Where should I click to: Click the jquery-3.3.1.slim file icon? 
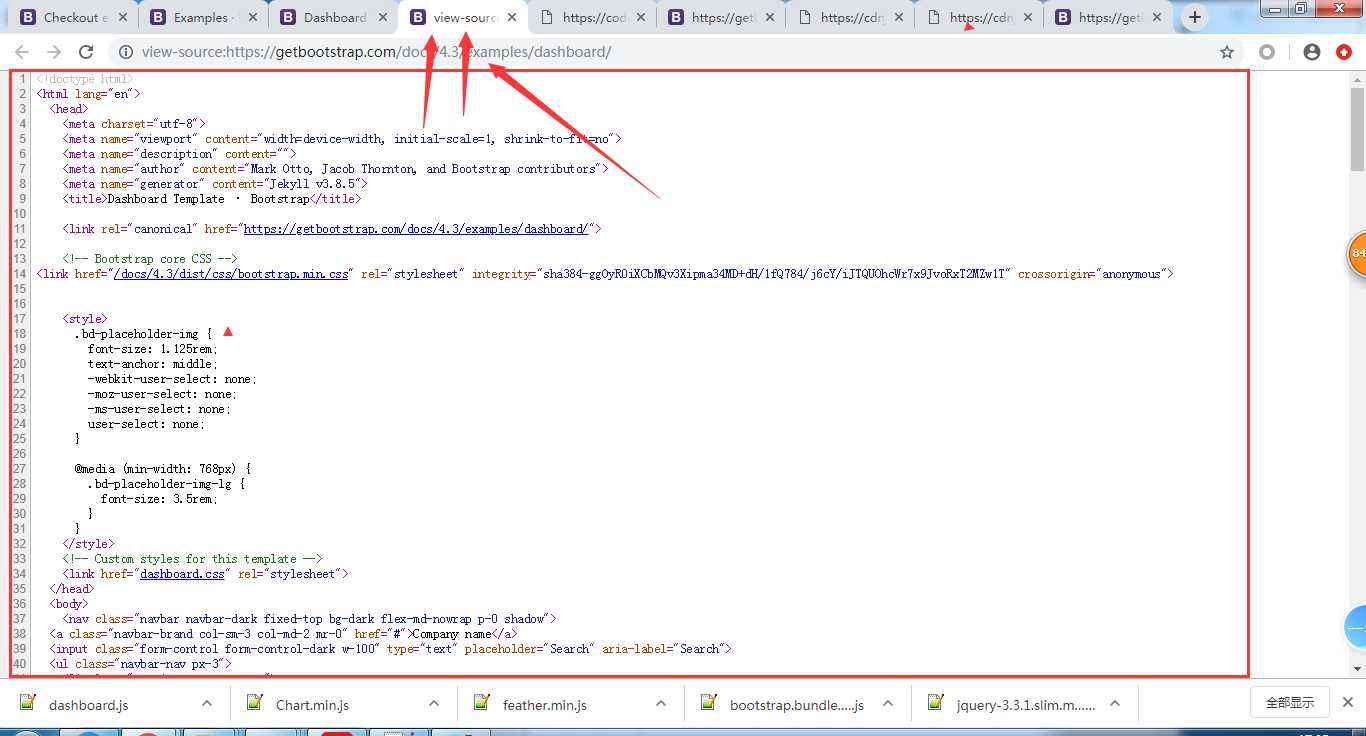[x=936, y=703]
